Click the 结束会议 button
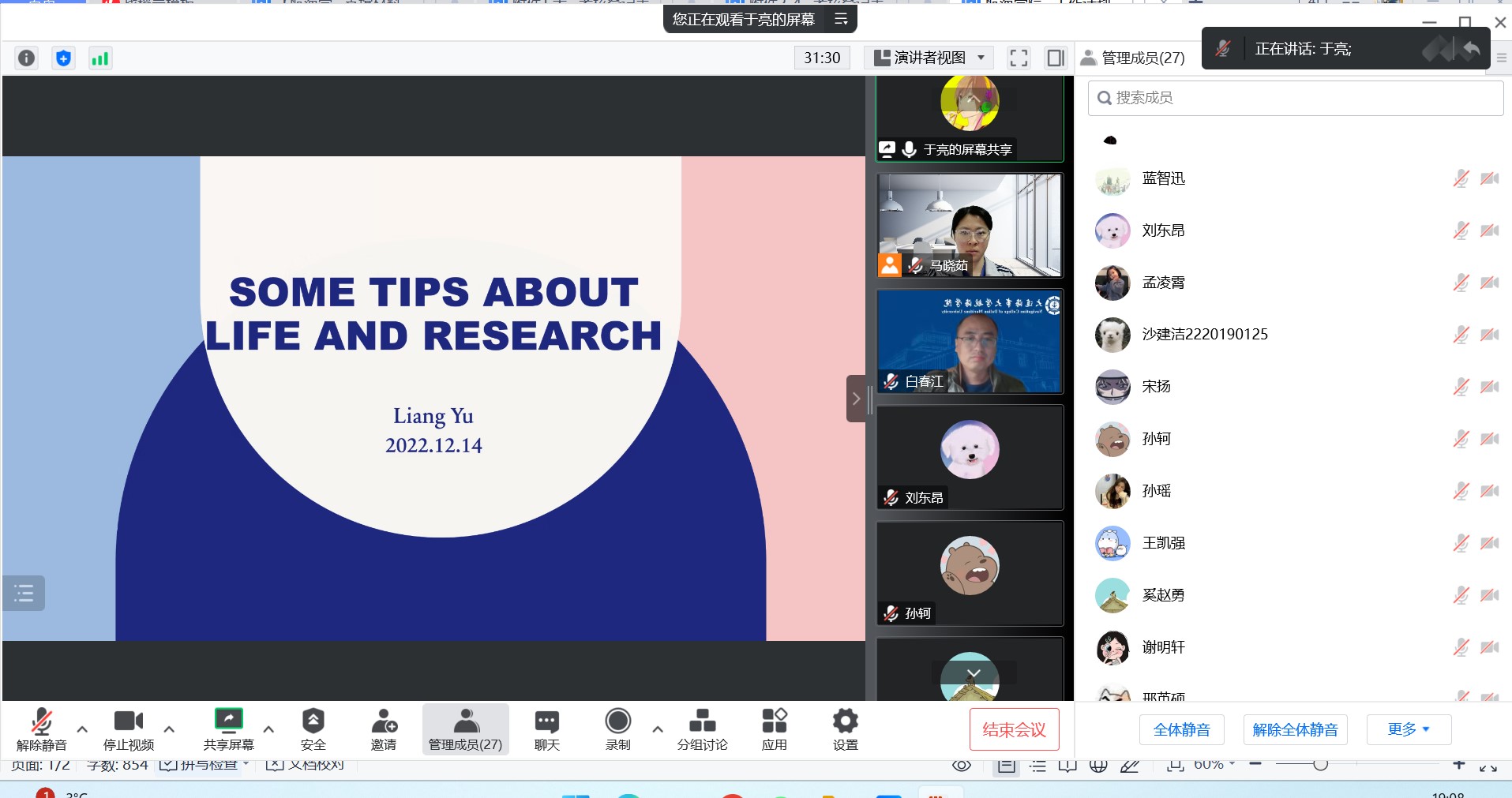The height and width of the screenshot is (798, 1512). click(x=1014, y=729)
